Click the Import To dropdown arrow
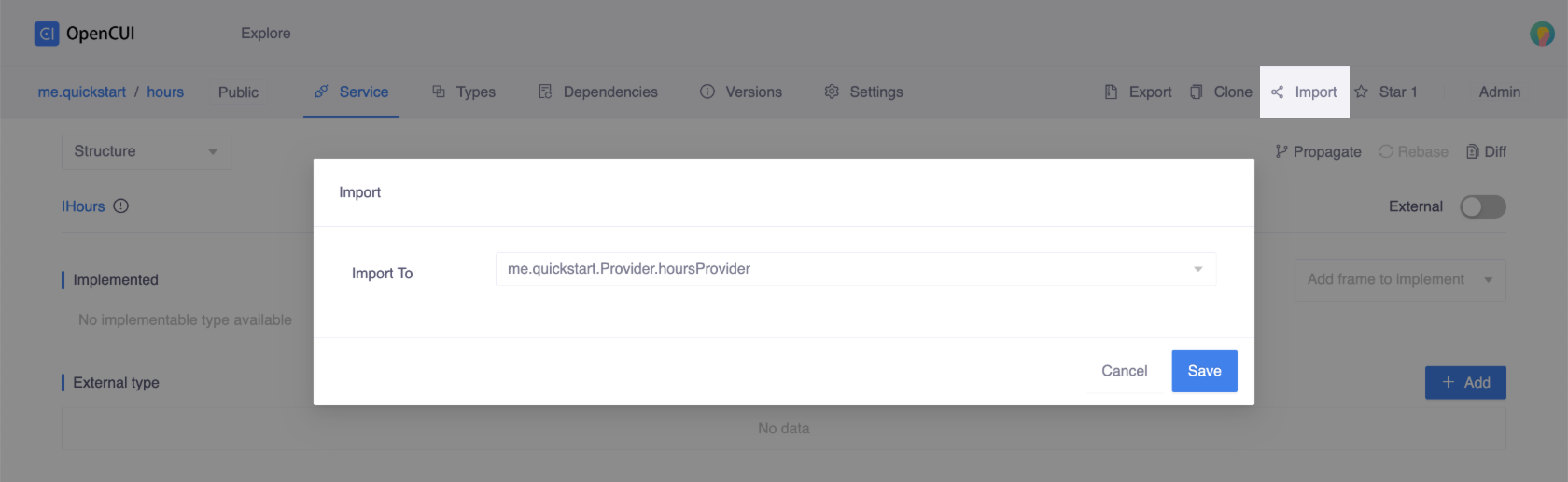Screen dimensions: 1568x482 (1197, 269)
